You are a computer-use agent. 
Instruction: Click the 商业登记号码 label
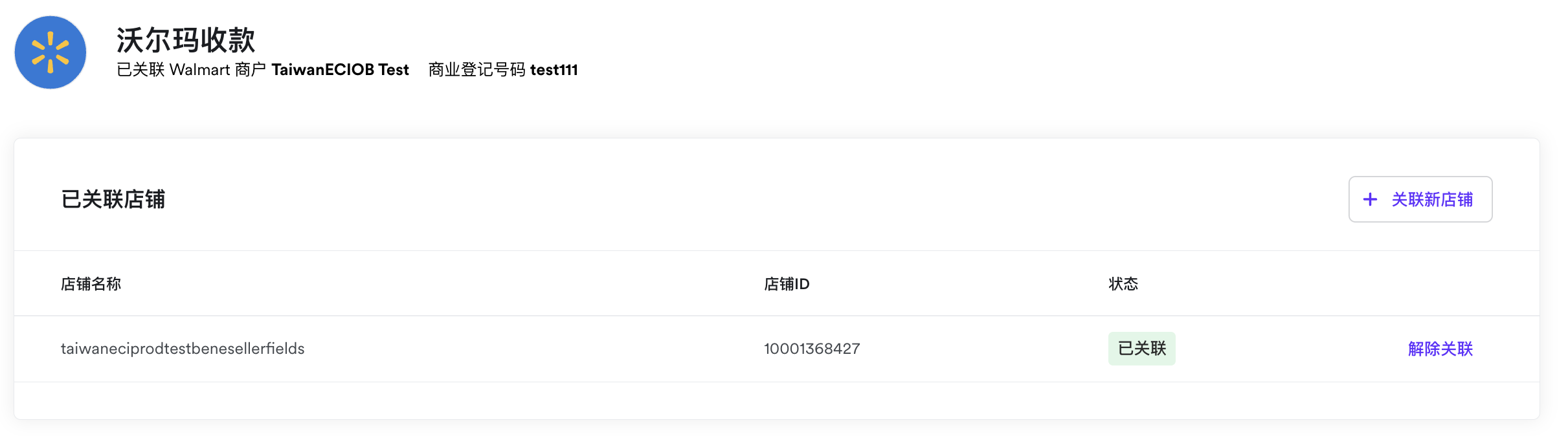pyautogui.click(x=476, y=70)
